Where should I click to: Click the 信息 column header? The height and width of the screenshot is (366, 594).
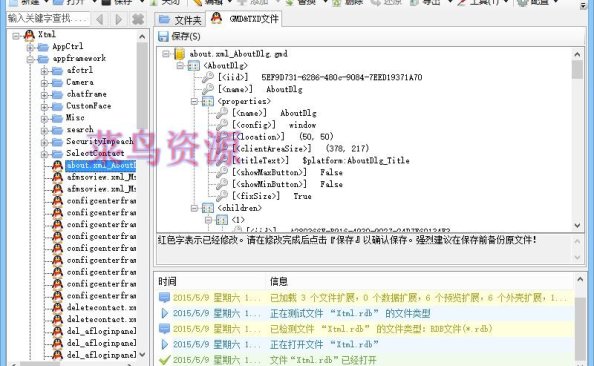(x=279, y=282)
